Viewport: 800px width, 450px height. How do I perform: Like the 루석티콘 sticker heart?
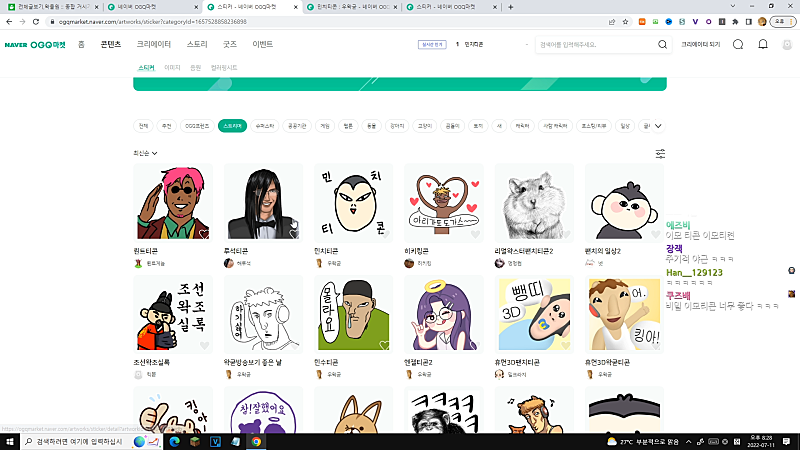(x=294, y=235)
